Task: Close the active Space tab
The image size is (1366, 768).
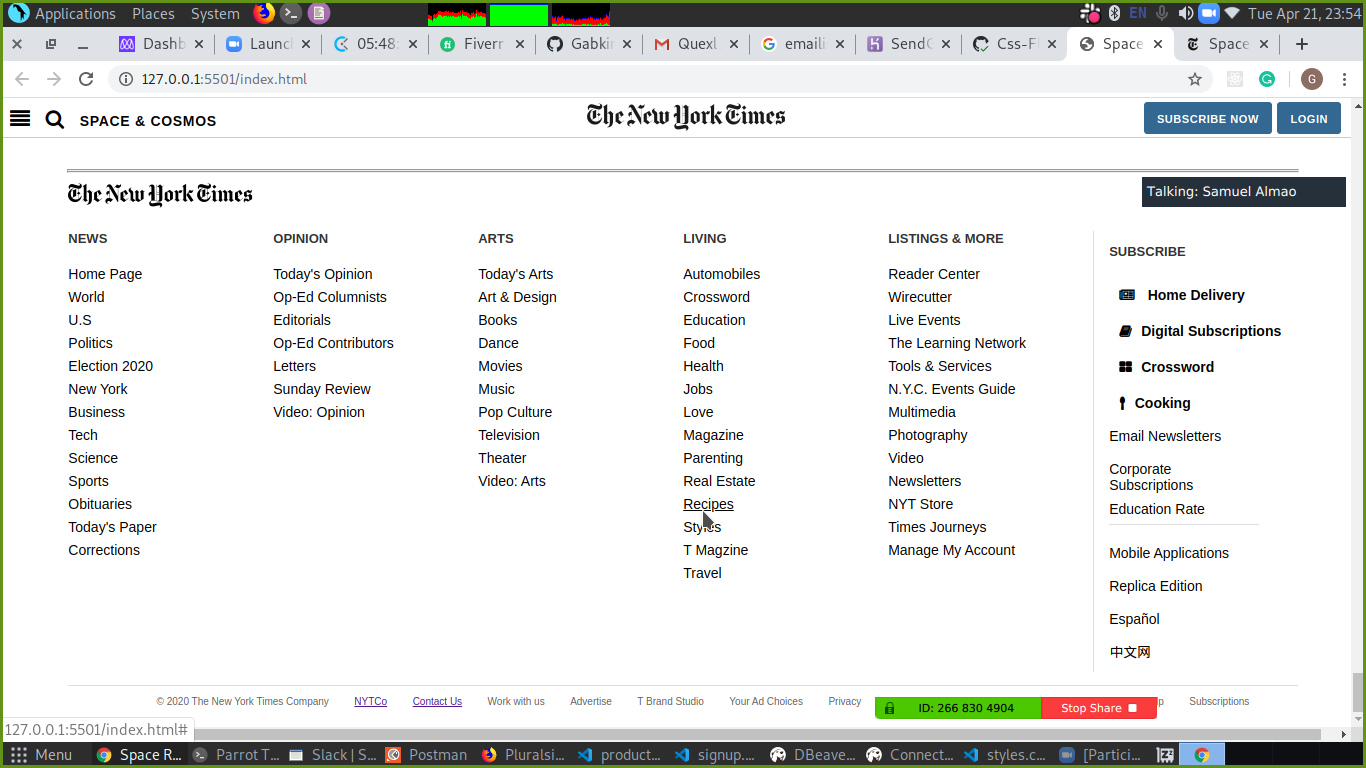Action: pyautogui.click(x=1158, y=44)
